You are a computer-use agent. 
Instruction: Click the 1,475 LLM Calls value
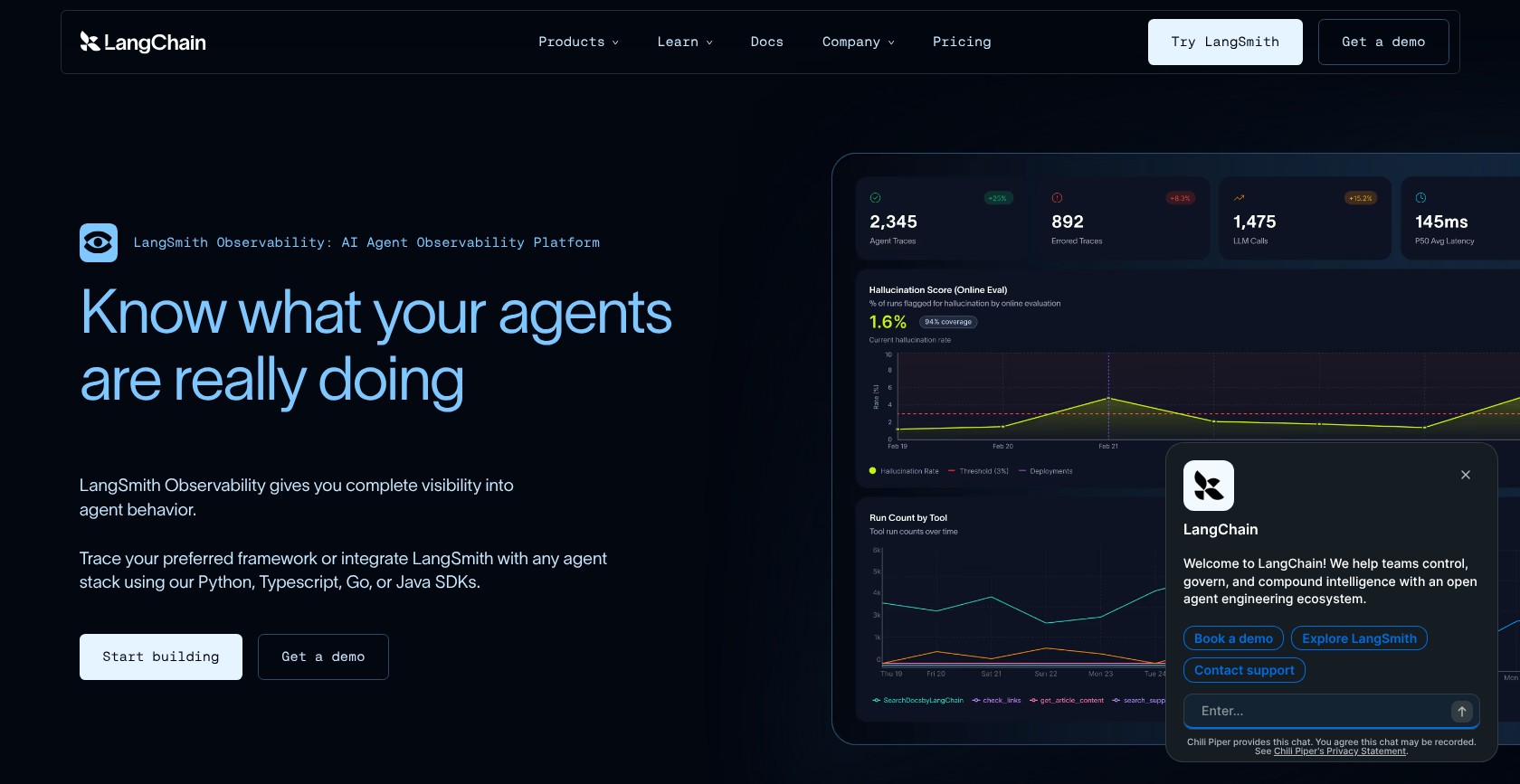(x=1255, y=222)
